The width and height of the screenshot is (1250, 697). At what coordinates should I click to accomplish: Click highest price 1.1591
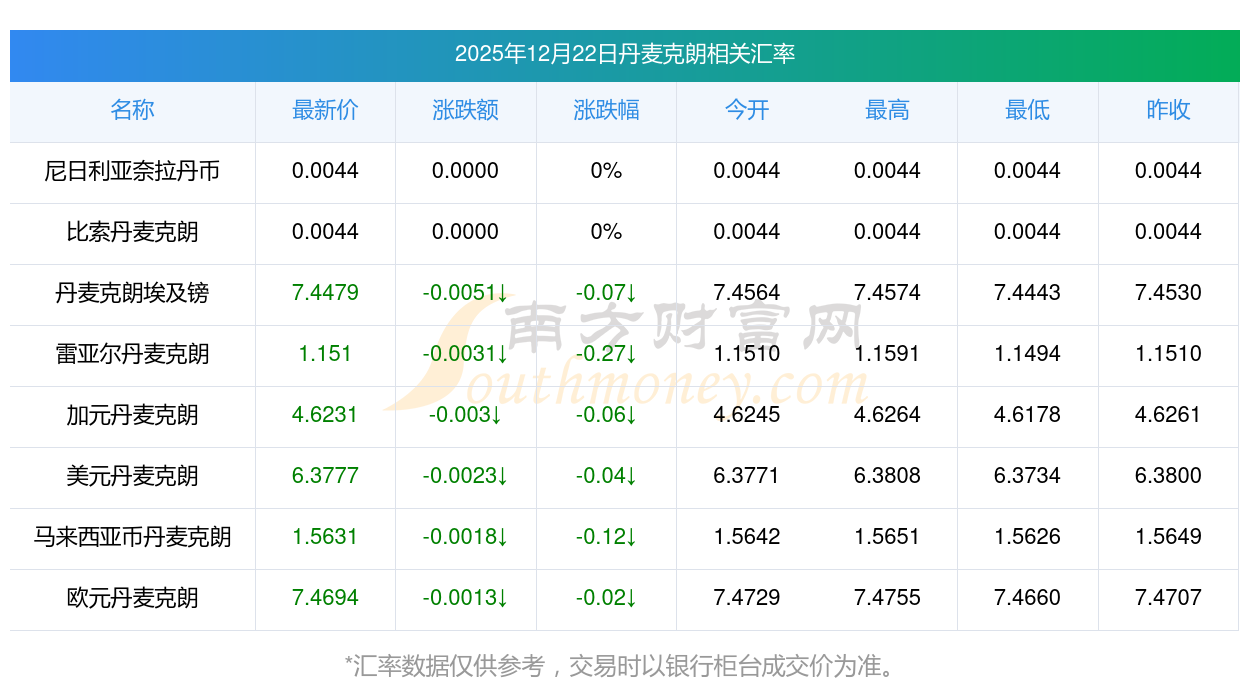(887, 354)
